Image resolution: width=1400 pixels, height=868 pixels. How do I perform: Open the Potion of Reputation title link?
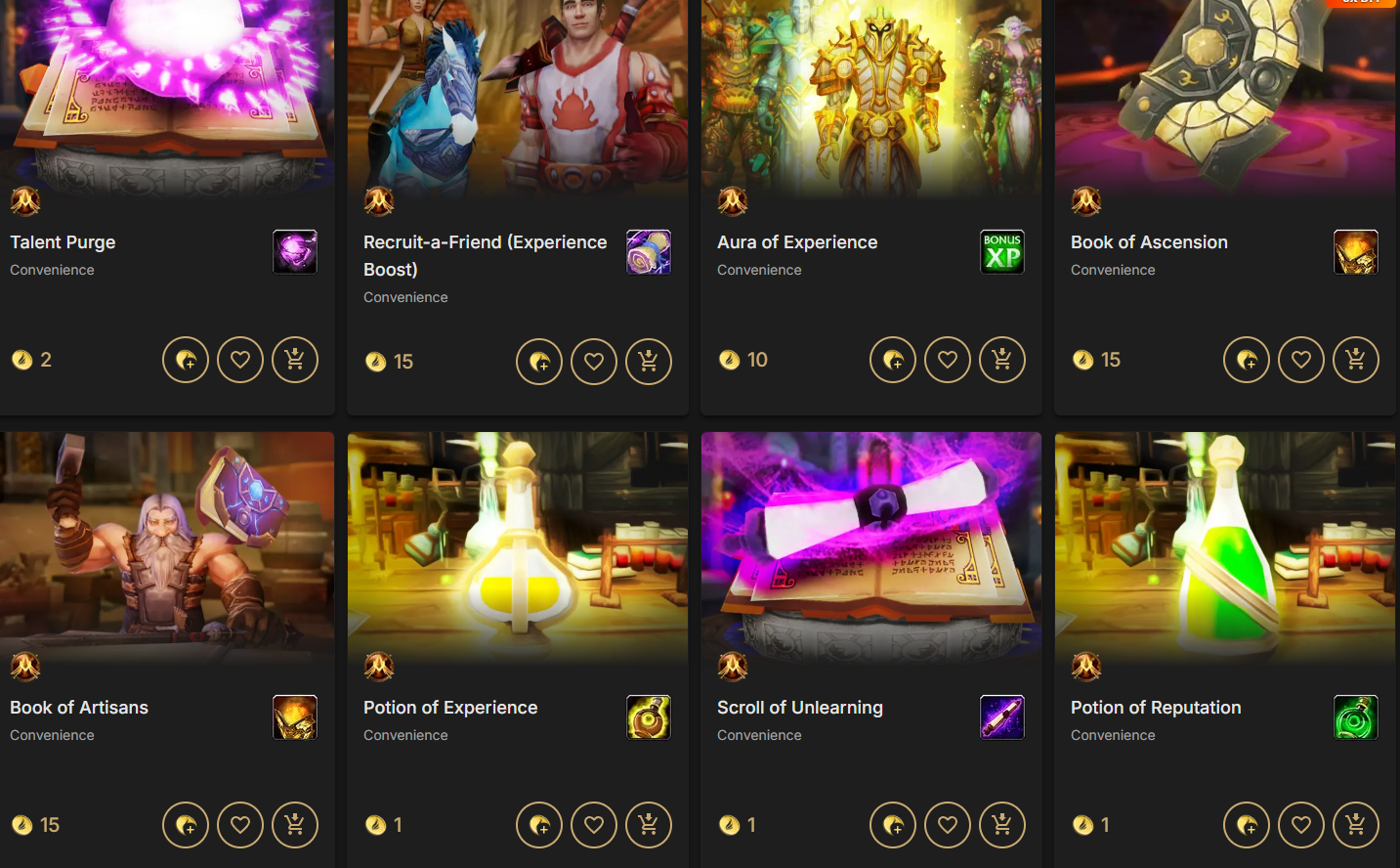click(1156, 708)
